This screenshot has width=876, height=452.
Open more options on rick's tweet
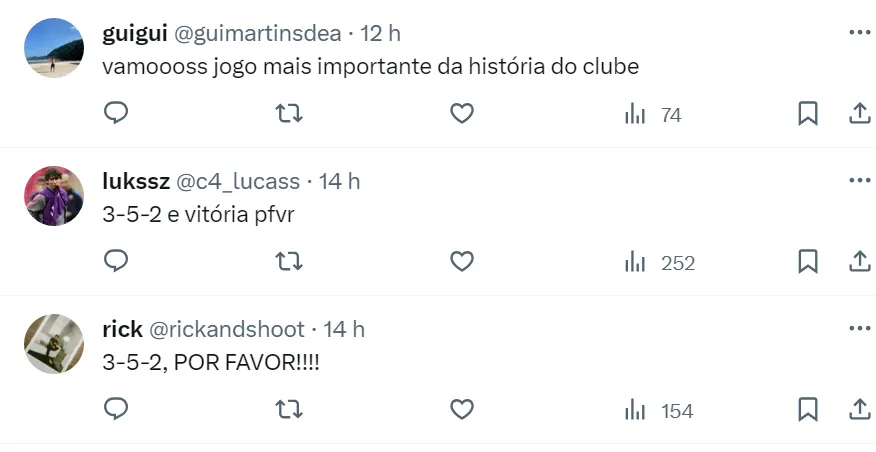pyautogui.click(x=859, y=328)
